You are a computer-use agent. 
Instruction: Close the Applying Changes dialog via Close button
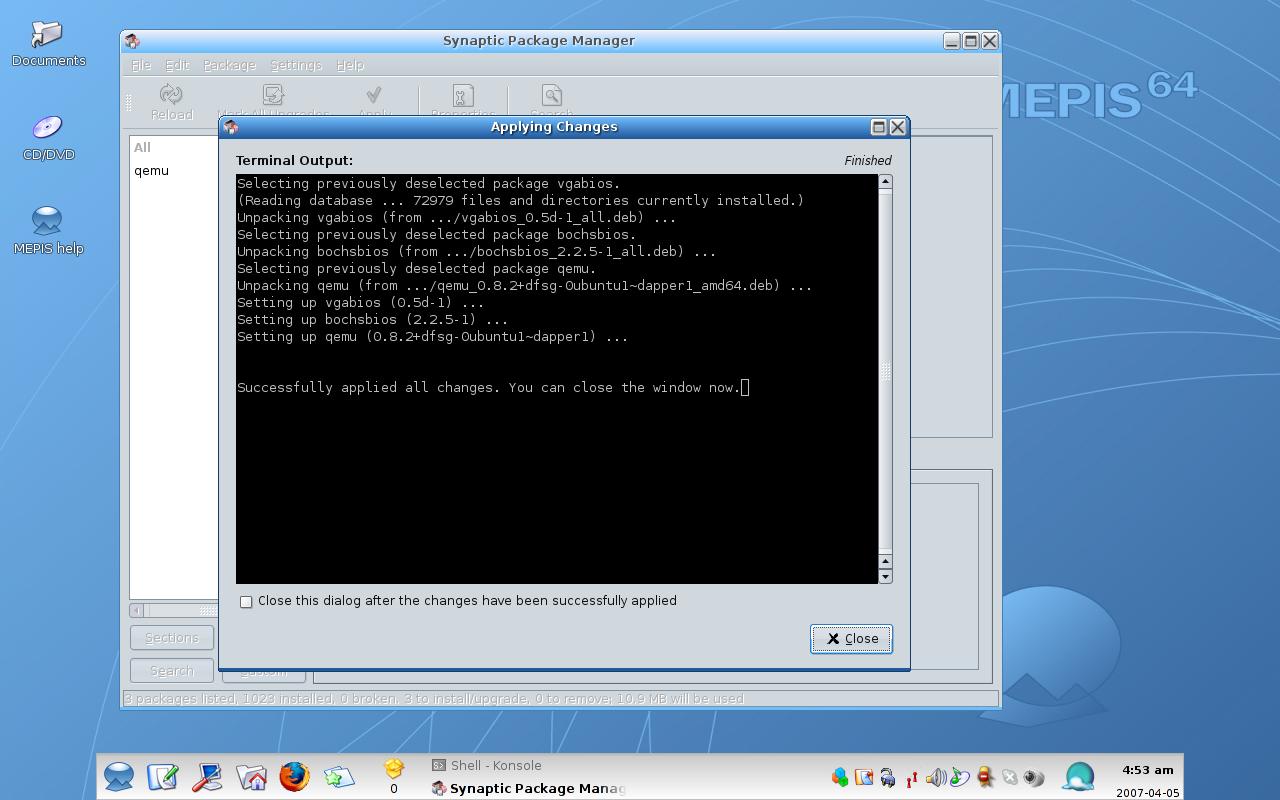tap(851, 639)
